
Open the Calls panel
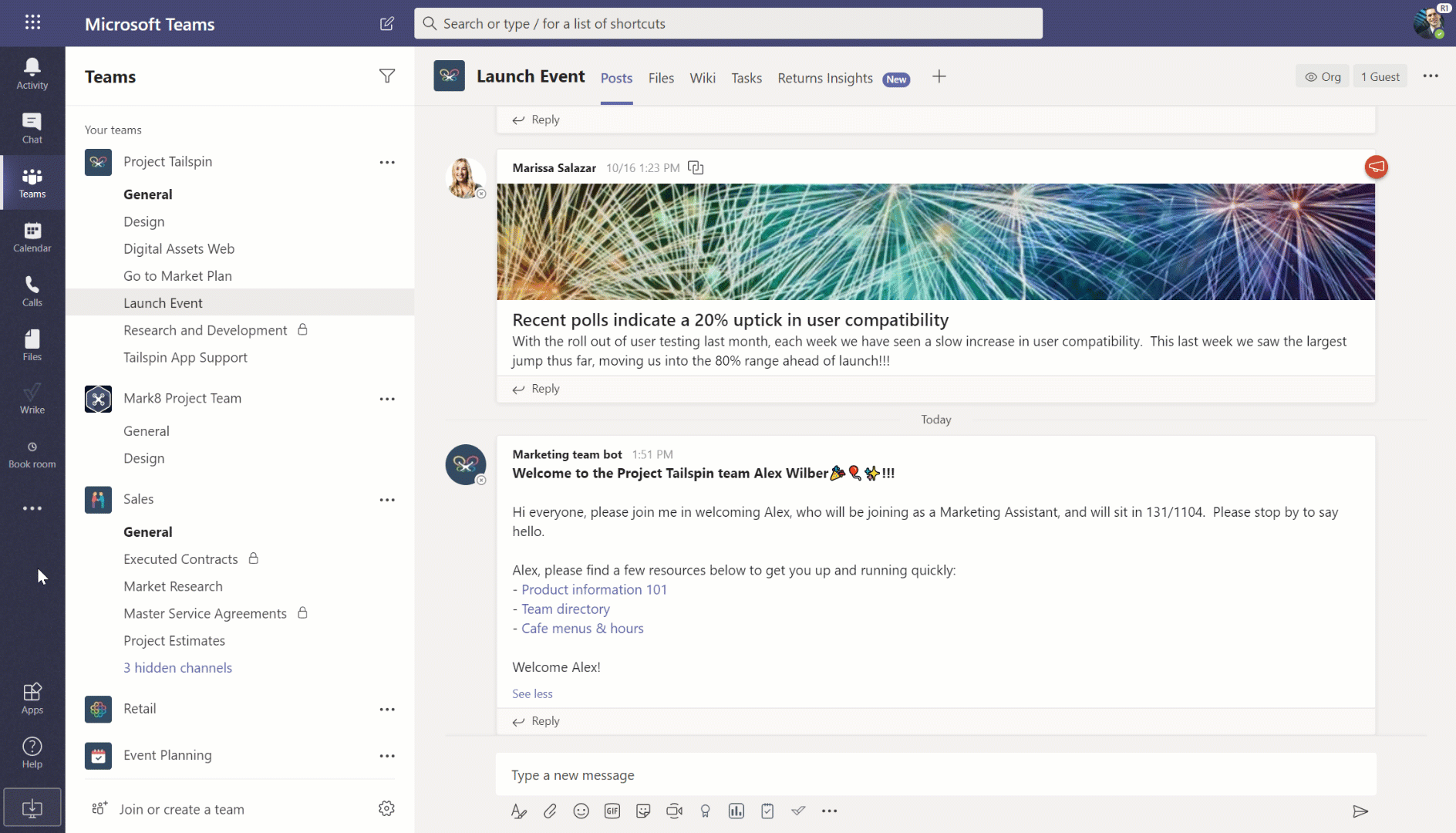pos(32,290)
